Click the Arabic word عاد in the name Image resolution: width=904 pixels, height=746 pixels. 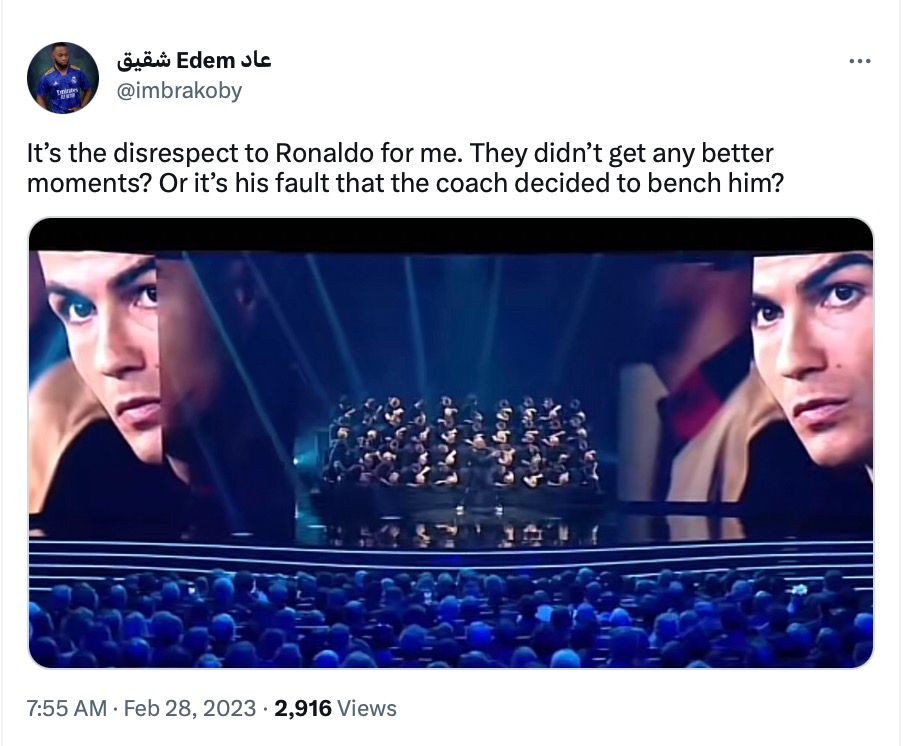click(x=254, y=60)
